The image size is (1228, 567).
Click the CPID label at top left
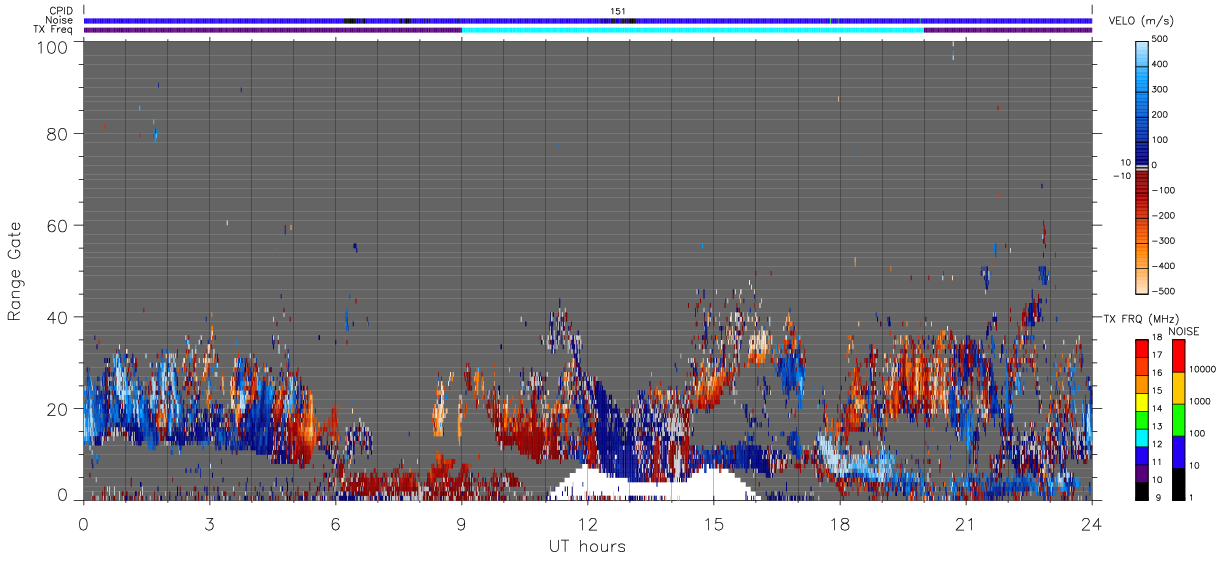click(62, 11)
